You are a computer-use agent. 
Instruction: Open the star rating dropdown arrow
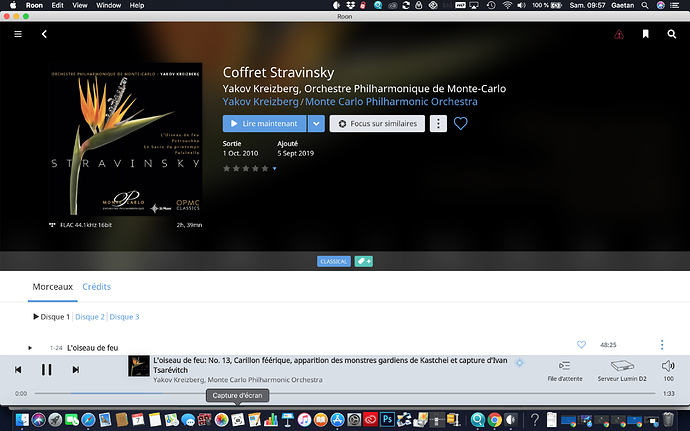[x=275, y=169]
